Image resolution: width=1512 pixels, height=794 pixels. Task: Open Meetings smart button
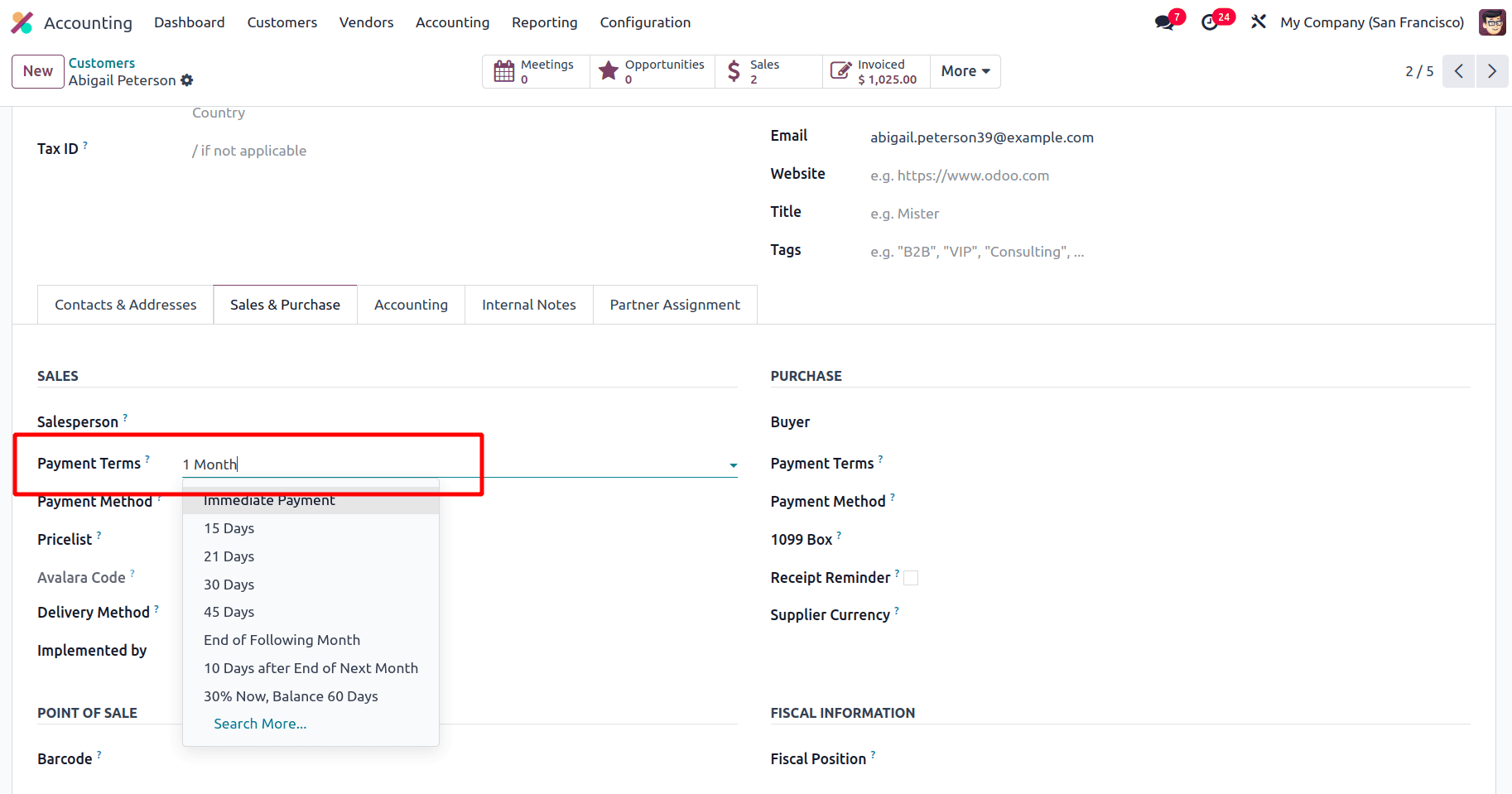[x=536, y=71]
